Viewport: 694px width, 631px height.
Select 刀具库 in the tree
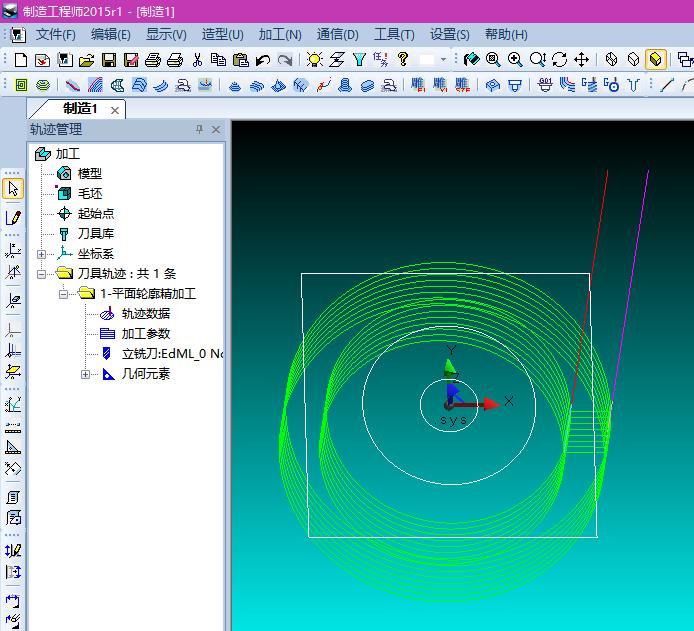coord(95,233)
